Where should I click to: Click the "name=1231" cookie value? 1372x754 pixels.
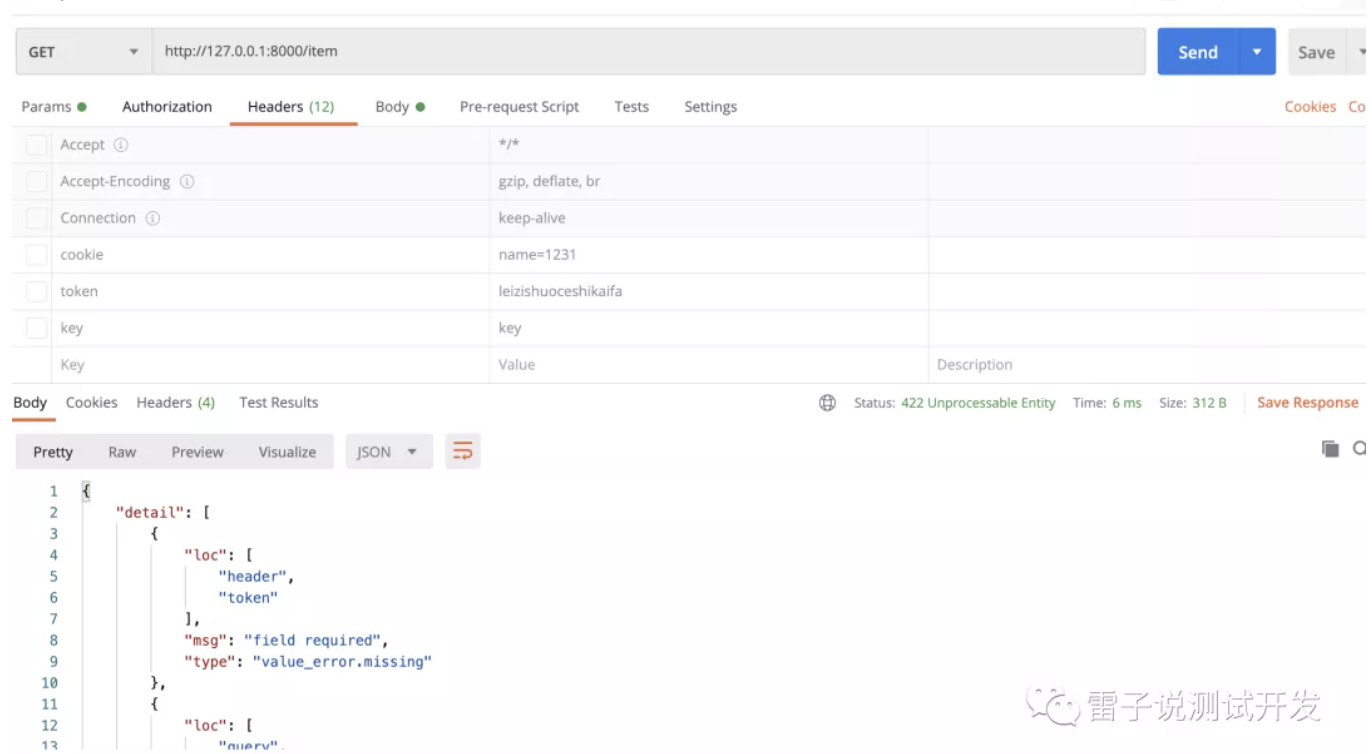point(537,255)
